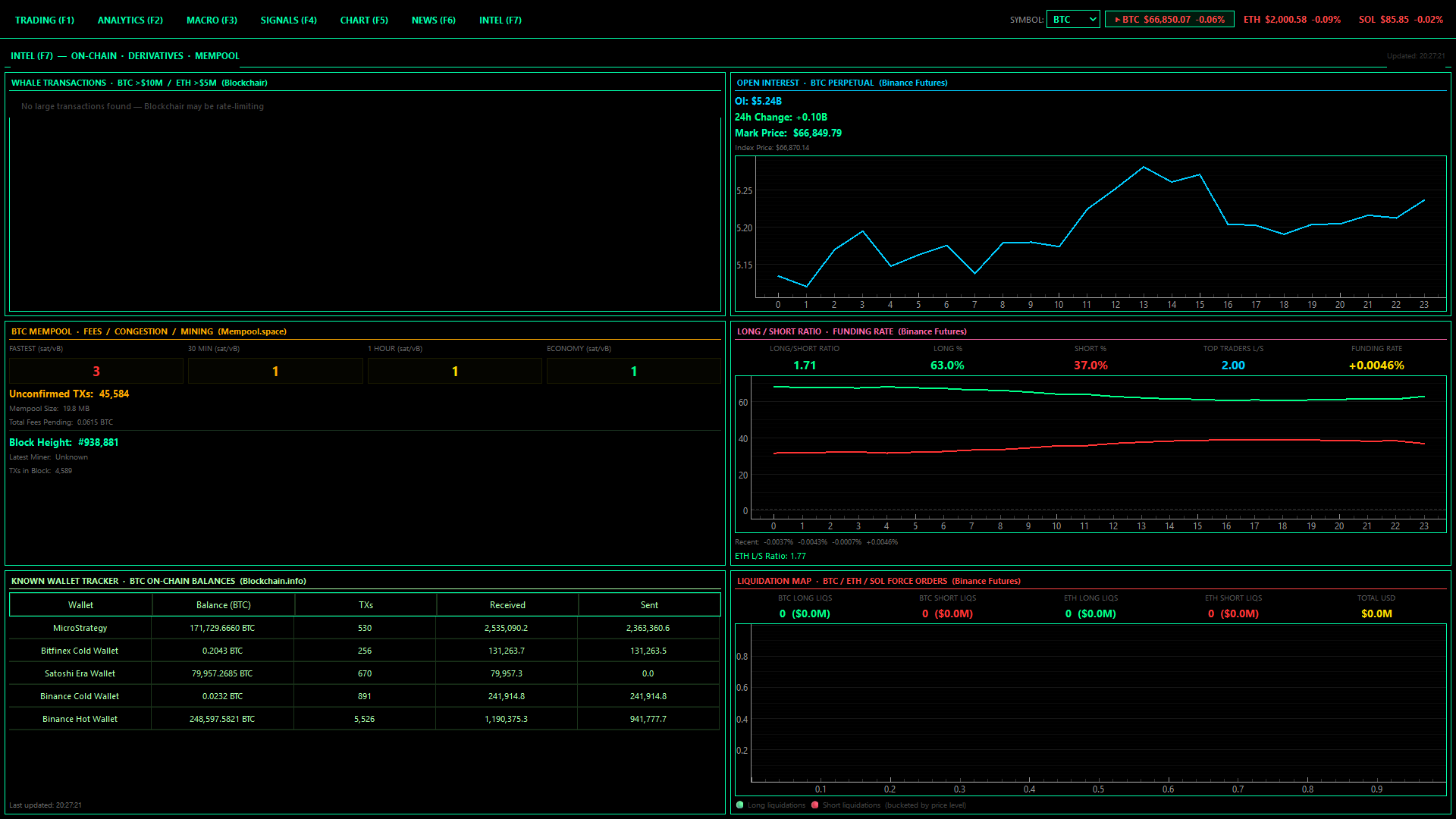Go to the MACRO (F3) tab
This screenshot has height=819, width=1456.
[212, 20]
